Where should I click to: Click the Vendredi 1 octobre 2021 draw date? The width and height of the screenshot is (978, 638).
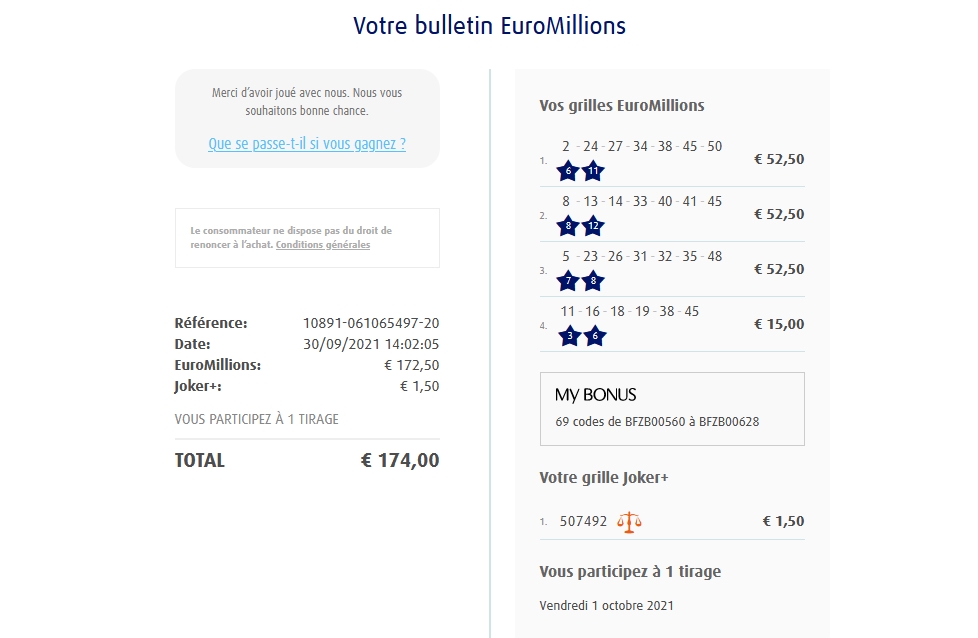(606, 605)
